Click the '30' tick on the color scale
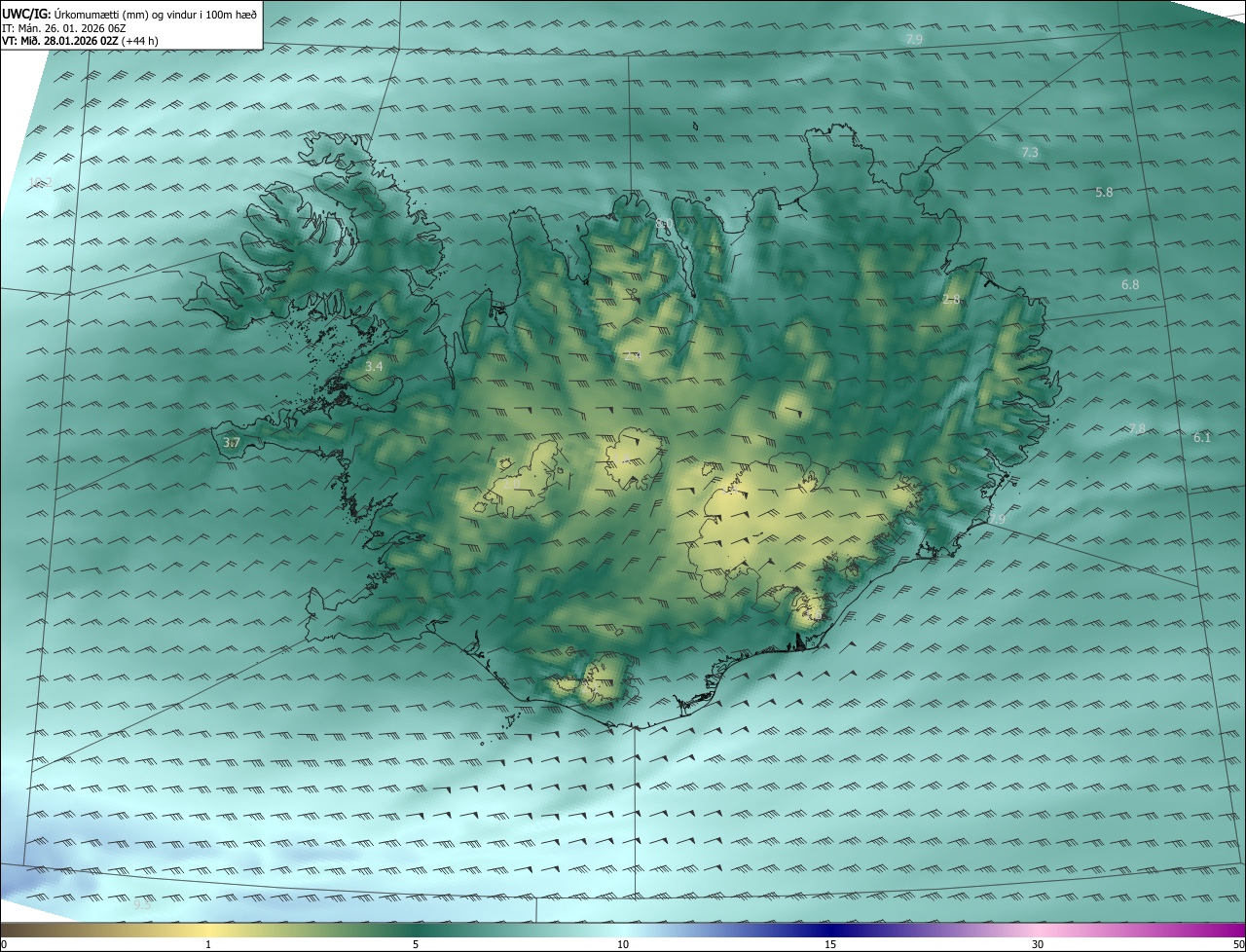The height and width of the screenshot is (952, 1246). 1038,944
